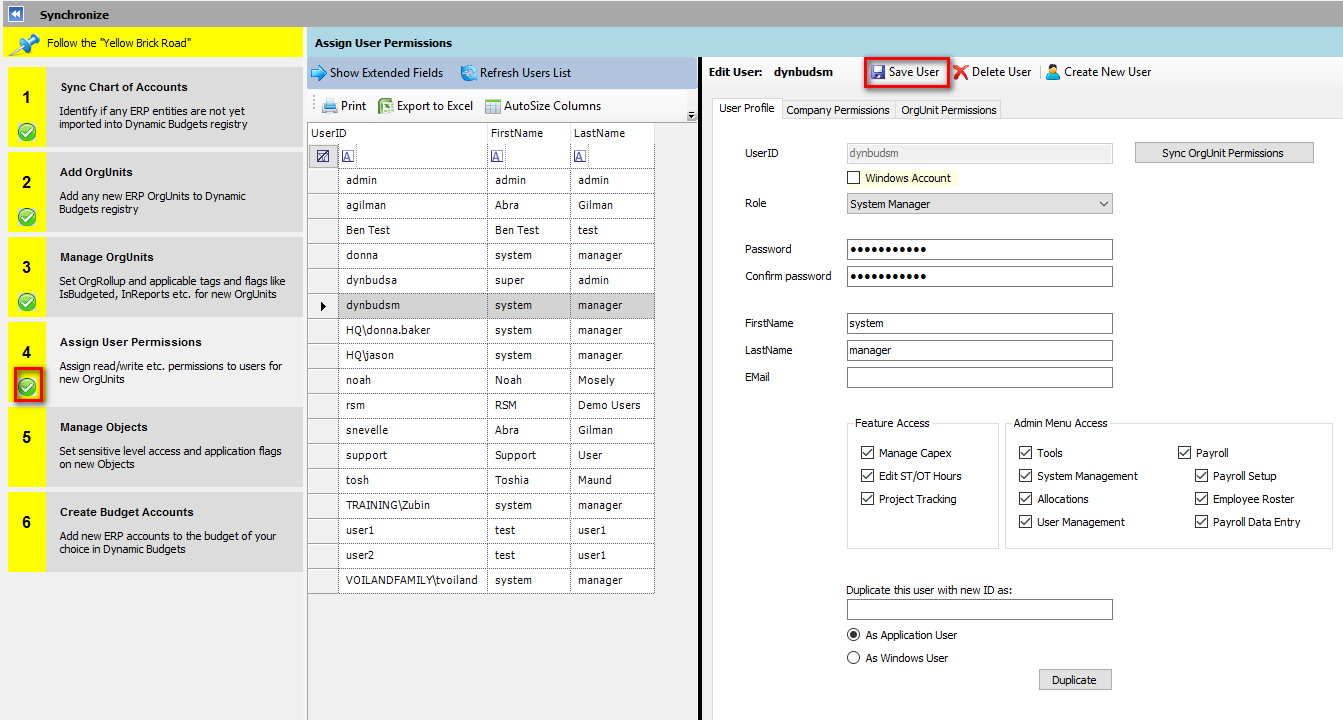Click the red X Delete User icon
1343x720 pixels.
point(960,72)
